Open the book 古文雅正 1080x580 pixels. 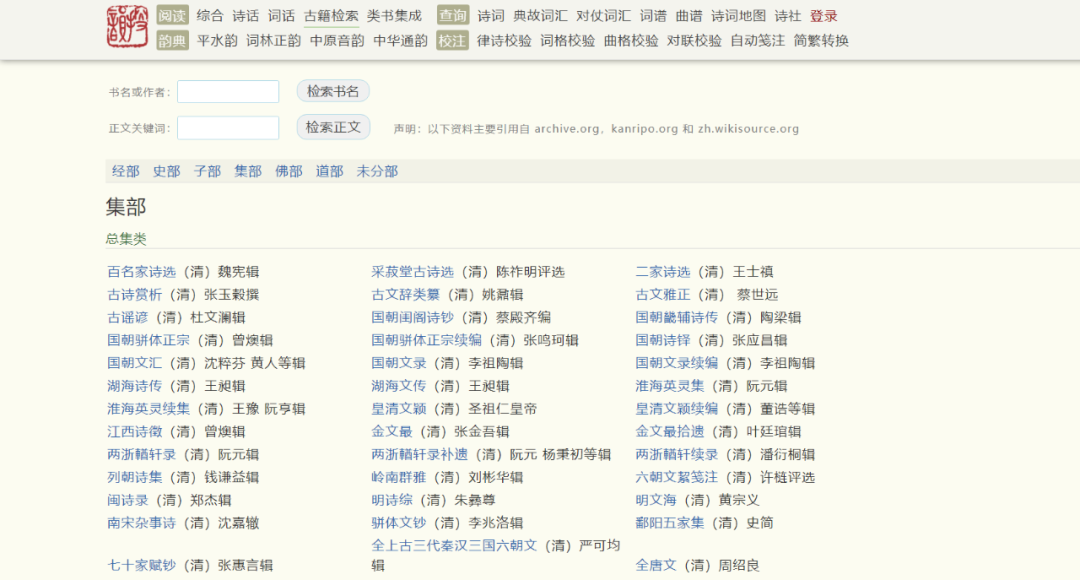pyautogui.click(x=663, y=295)
